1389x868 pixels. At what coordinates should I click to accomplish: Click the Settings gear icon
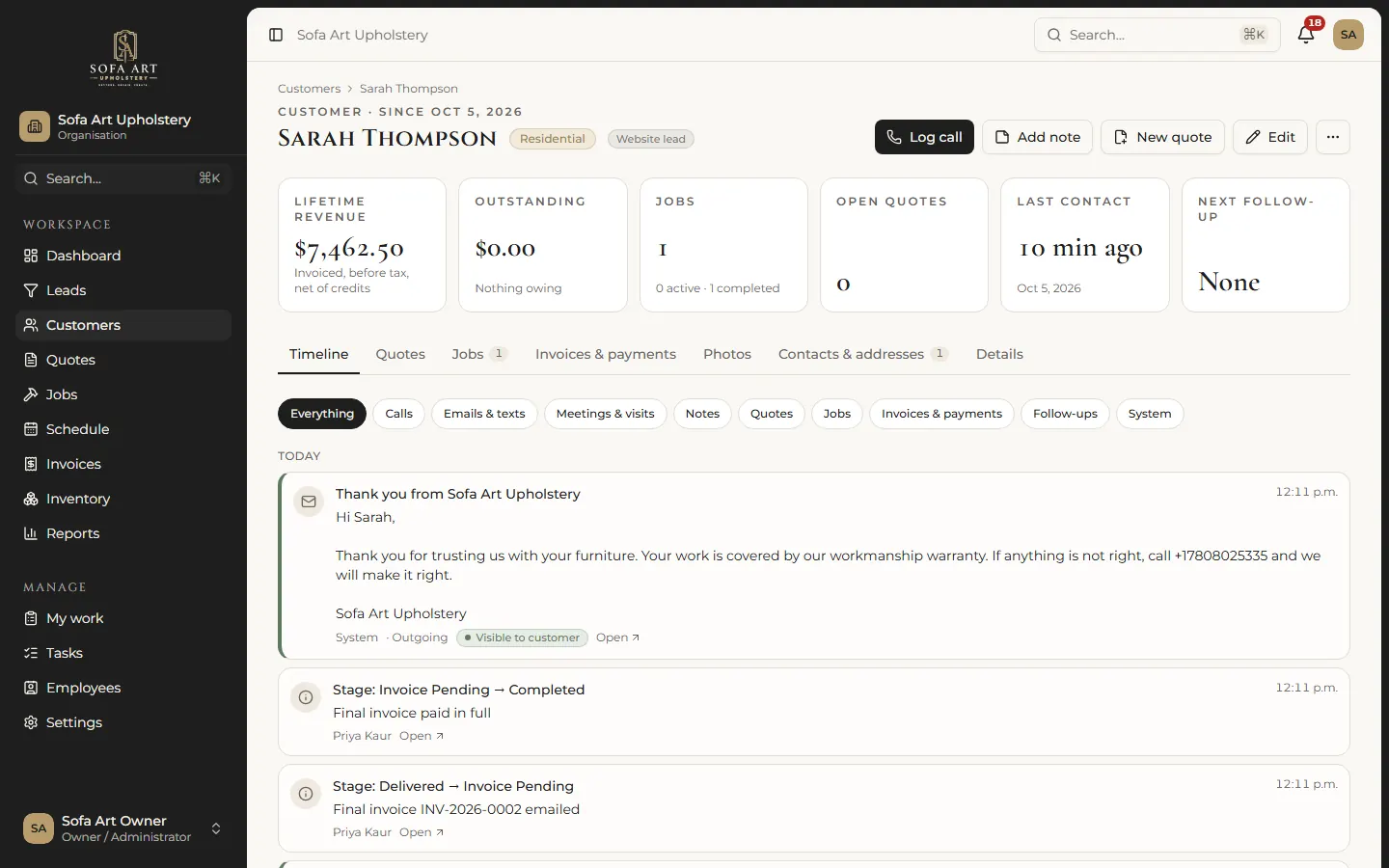click(x=31, y=722)
